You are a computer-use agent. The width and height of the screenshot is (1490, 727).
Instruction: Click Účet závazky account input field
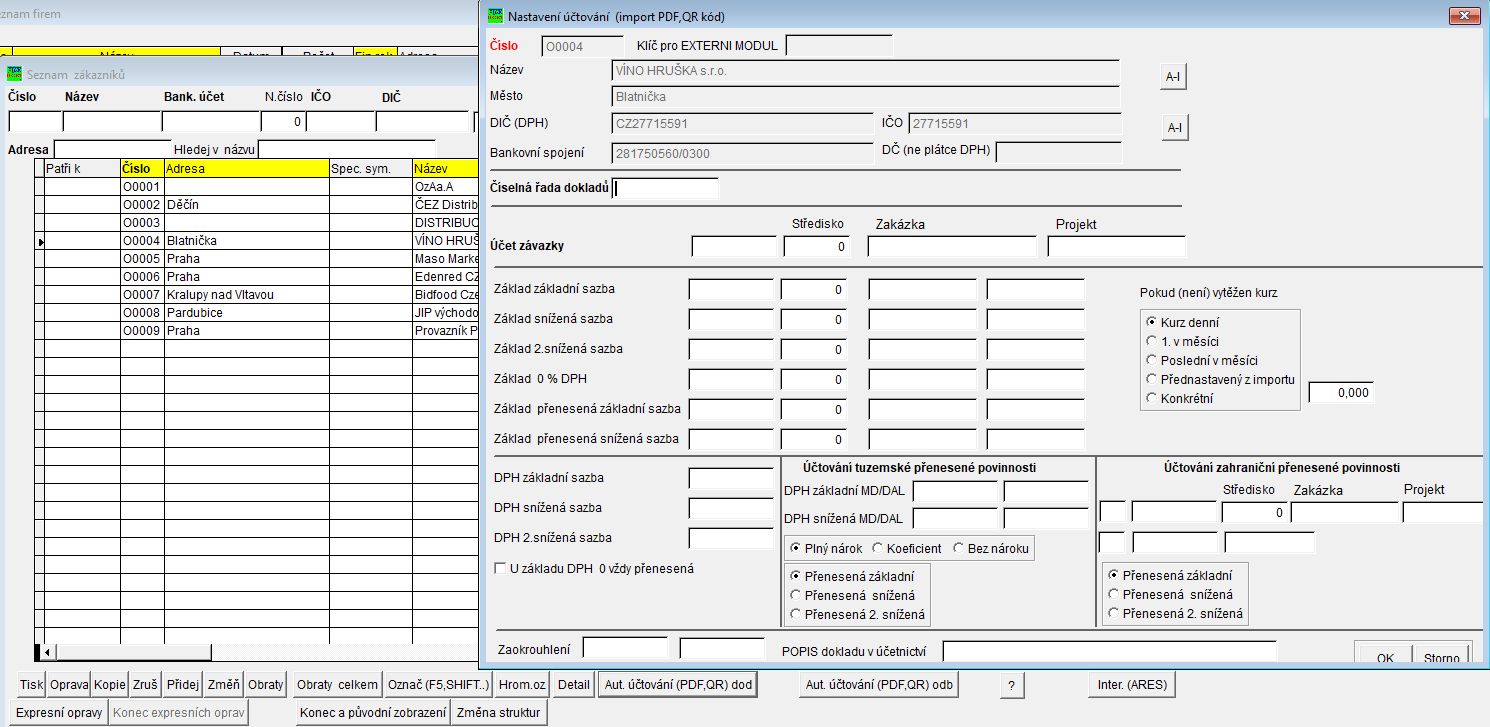734,246
